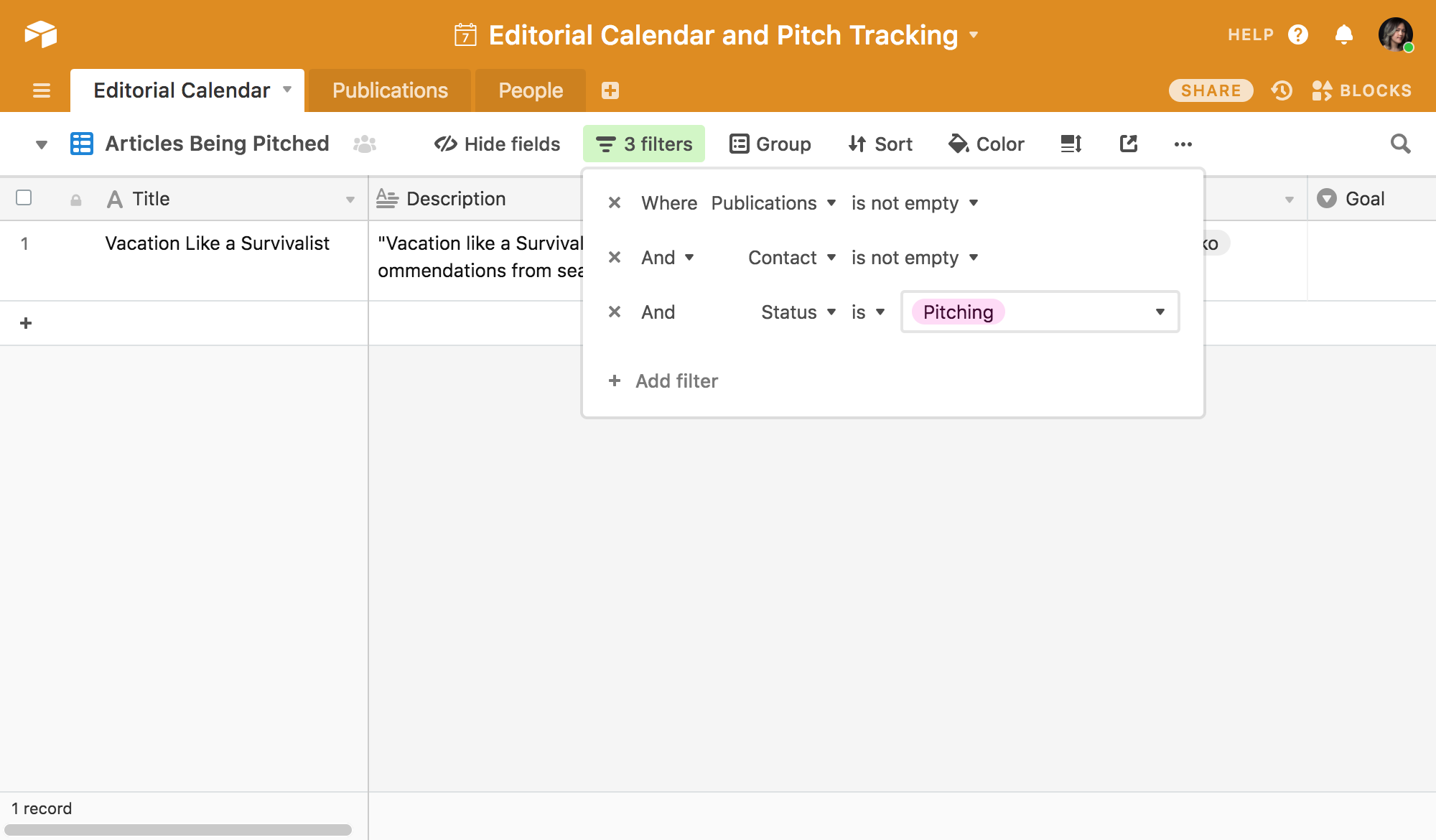This screenshot has height=840, width=1436.
Task: Remove the Status filter condition
Action: point(615,312)
